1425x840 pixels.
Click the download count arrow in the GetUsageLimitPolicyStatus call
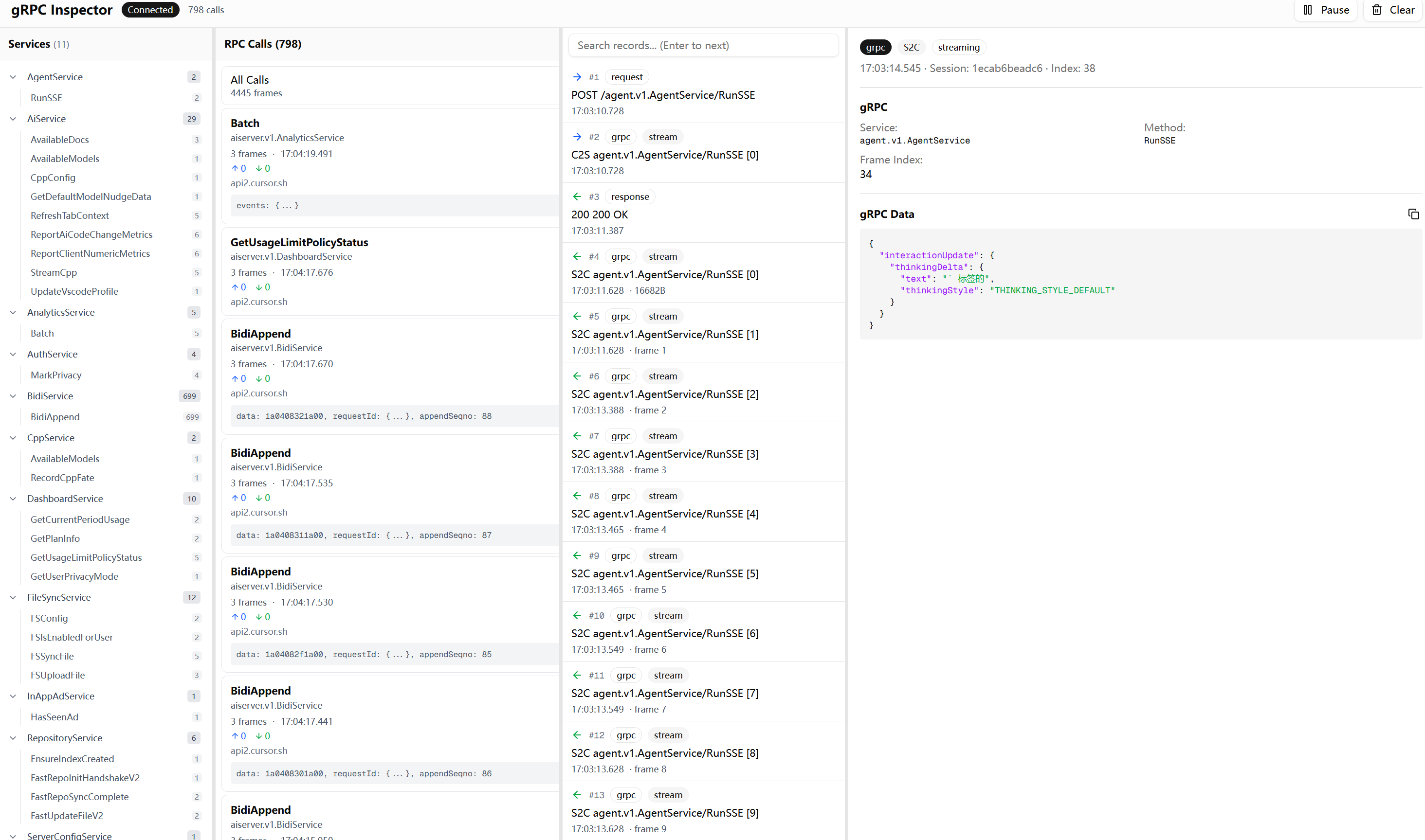(259, 287)
